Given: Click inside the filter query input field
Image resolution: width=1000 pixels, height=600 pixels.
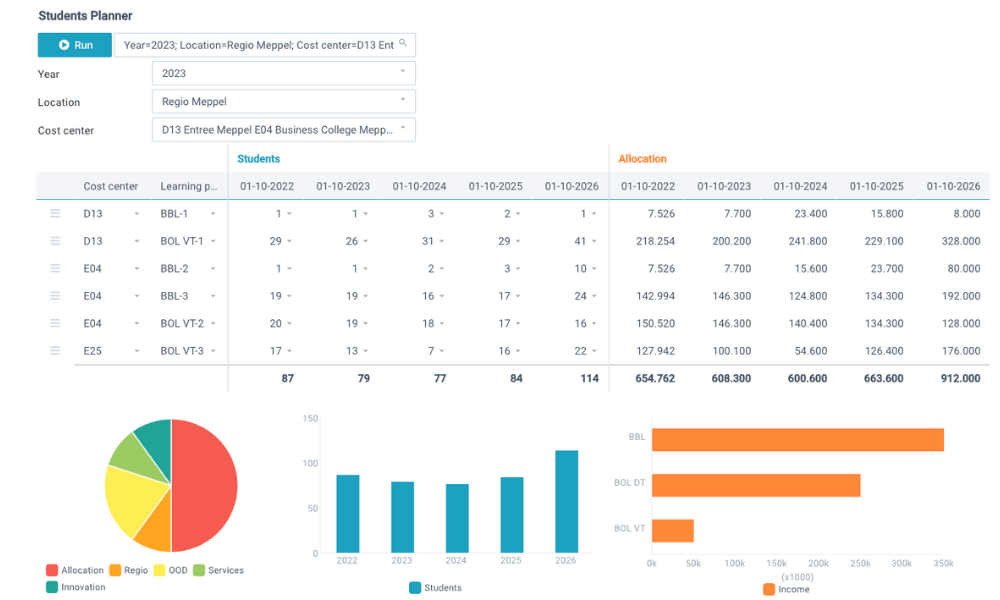Looking at the screenshot, I should point(260,44).
